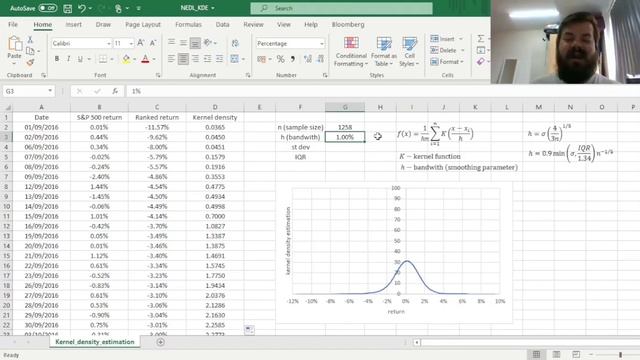Switch to Page Layout view in status bar

(556, 354)
